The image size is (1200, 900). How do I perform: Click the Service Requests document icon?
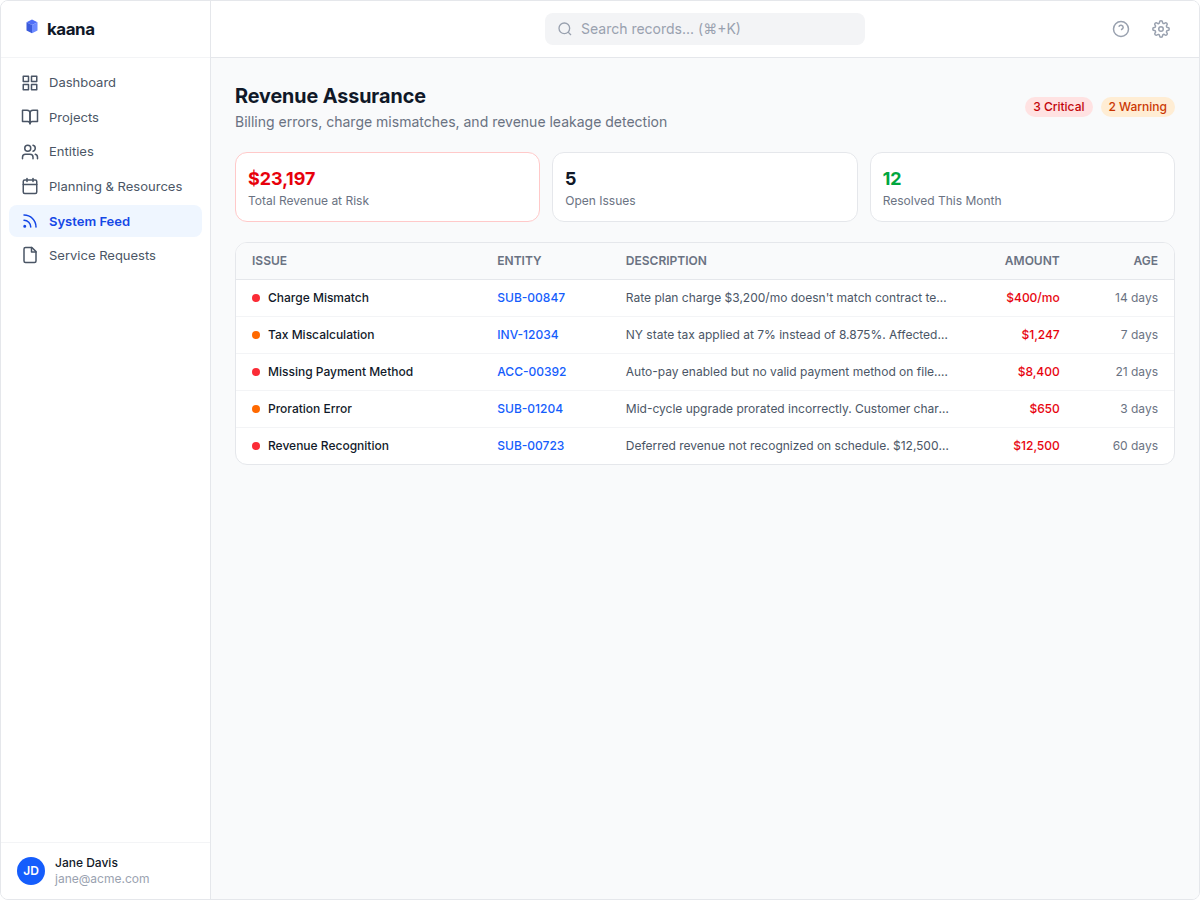click(x=31, y=255)
